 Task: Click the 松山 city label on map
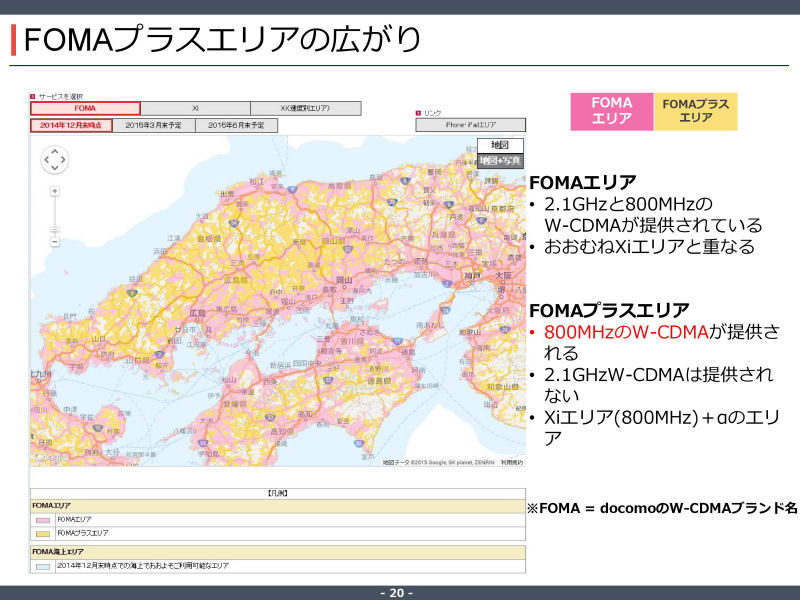click(x=229, y=380)
